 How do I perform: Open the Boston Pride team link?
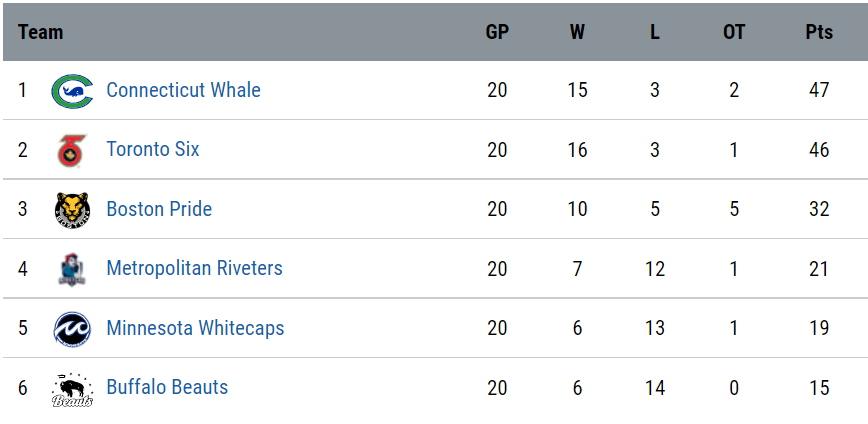click(x=159, y=209)
